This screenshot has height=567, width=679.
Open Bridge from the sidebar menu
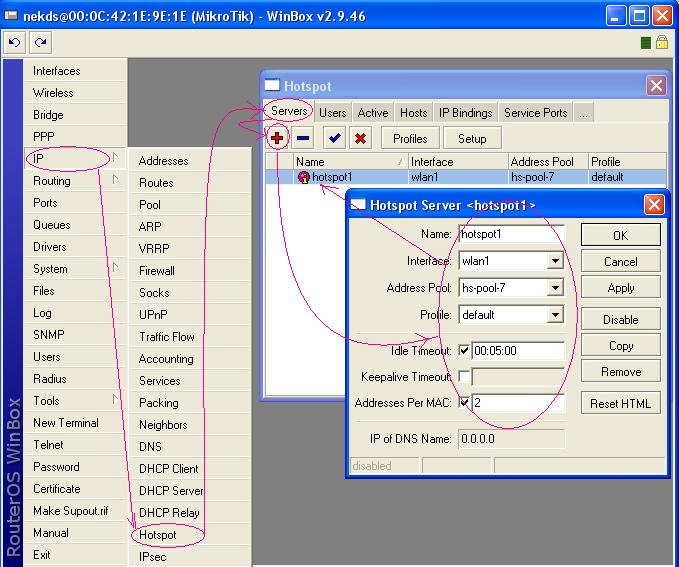pos(74,115)
